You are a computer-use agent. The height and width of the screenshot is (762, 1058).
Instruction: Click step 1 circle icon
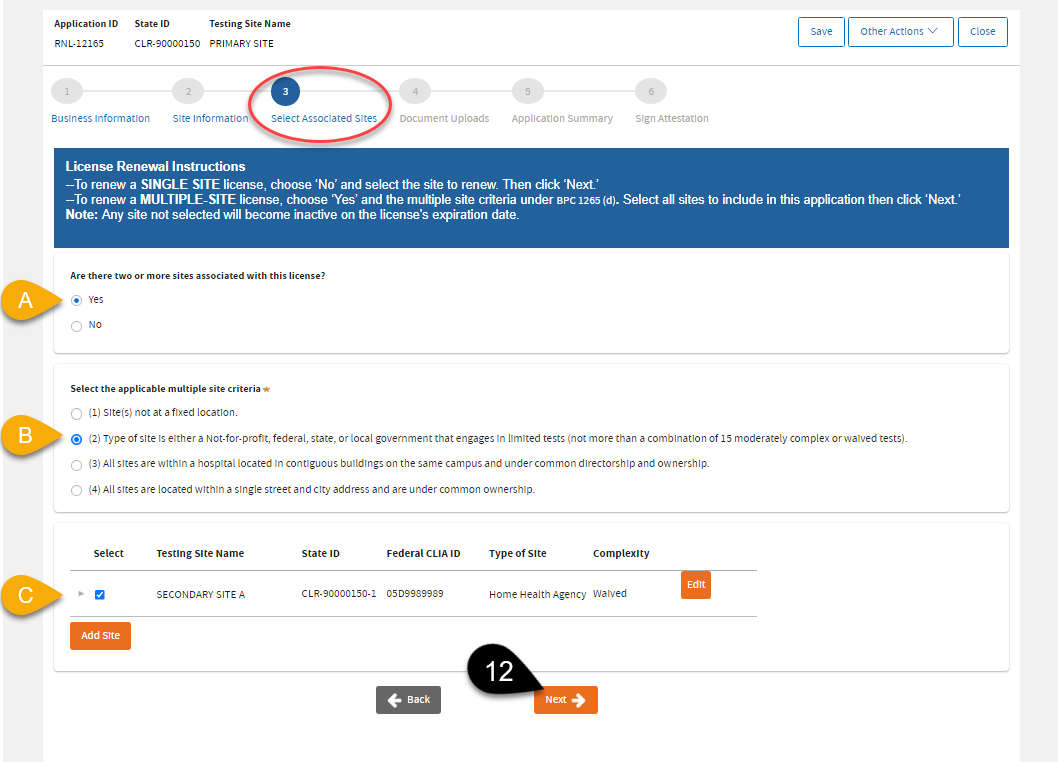click(67, 91)
